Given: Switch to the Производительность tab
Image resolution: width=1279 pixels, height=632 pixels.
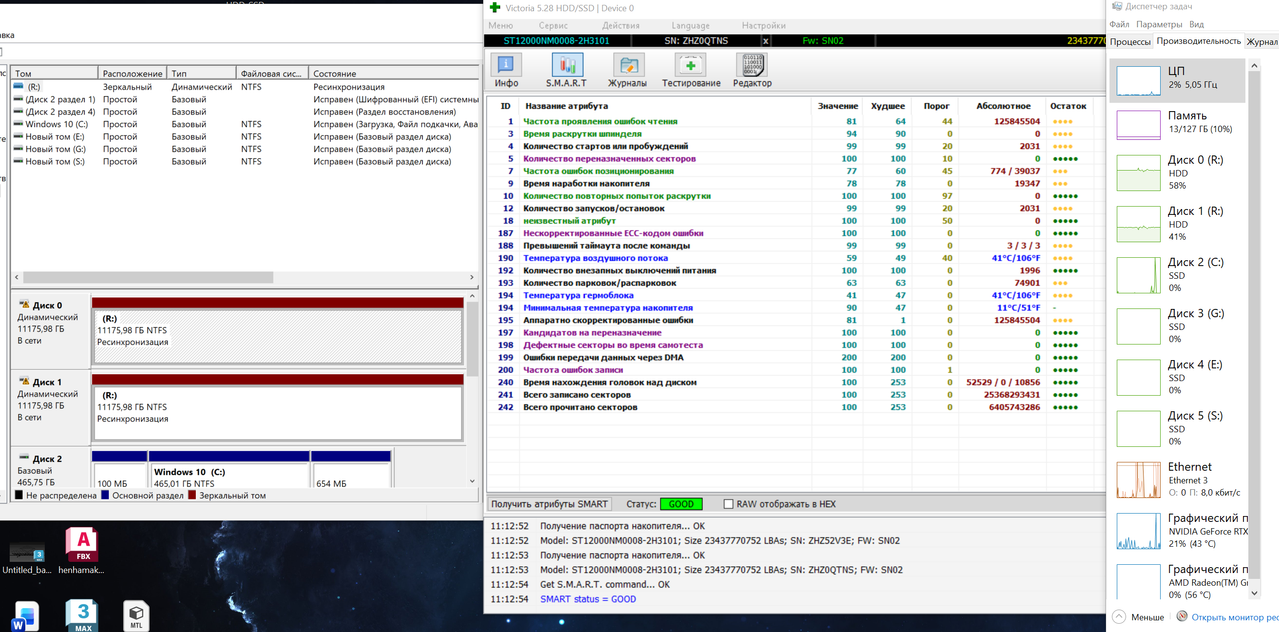Looking at the screenshot, I should [1199, 41].
